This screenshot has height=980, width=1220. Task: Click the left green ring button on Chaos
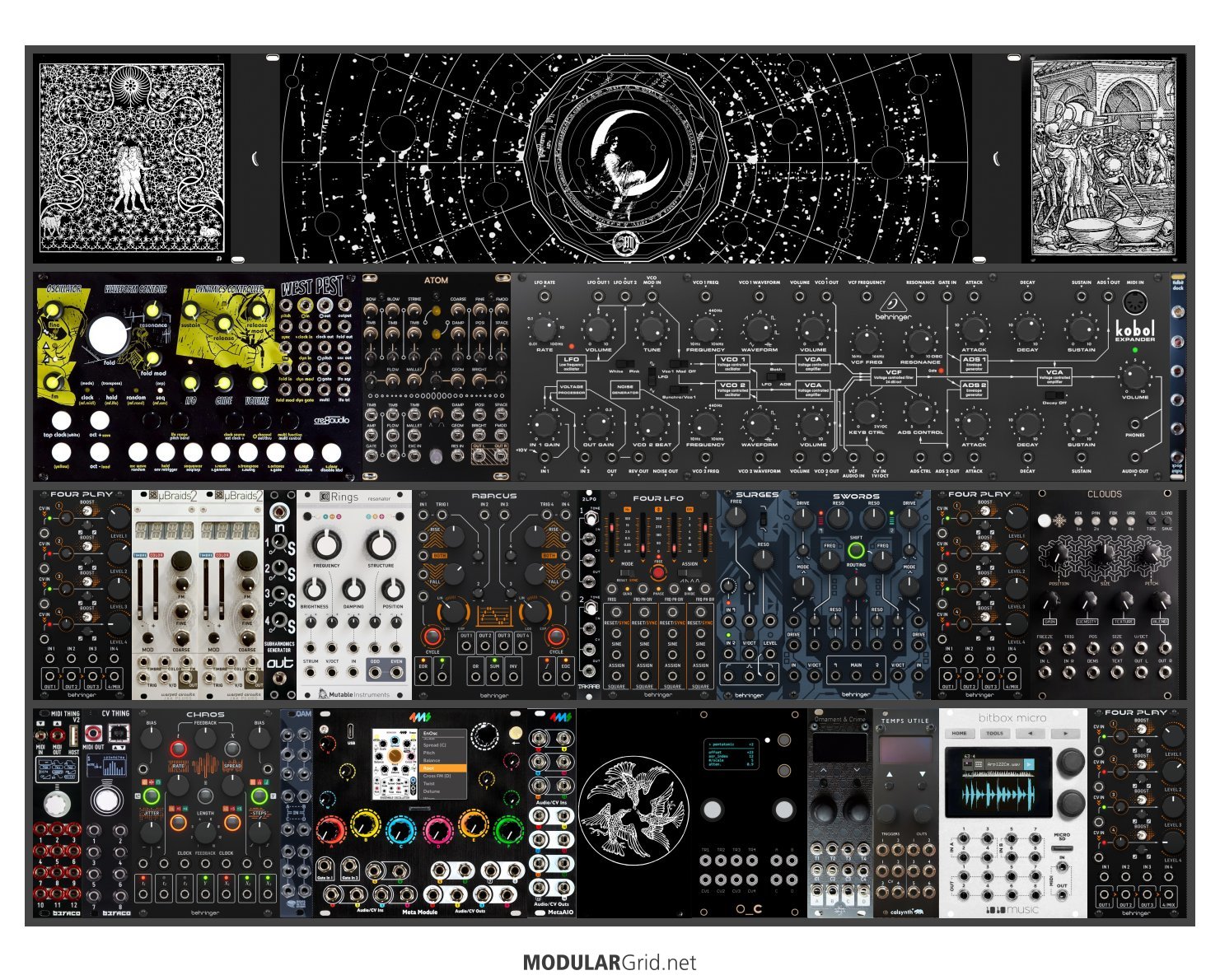(x=152, y=796)
